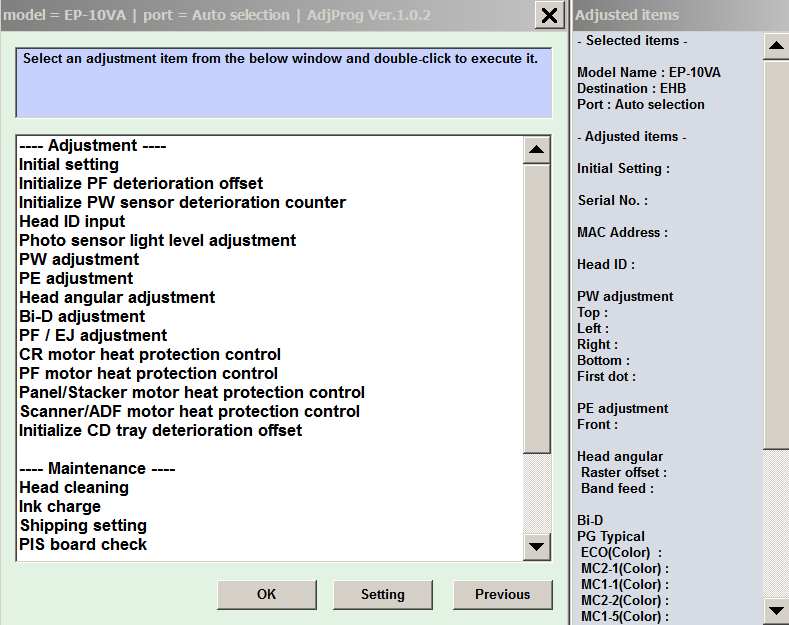Click 'Raster offset :' entry in side panel

[x=623, y=473]
